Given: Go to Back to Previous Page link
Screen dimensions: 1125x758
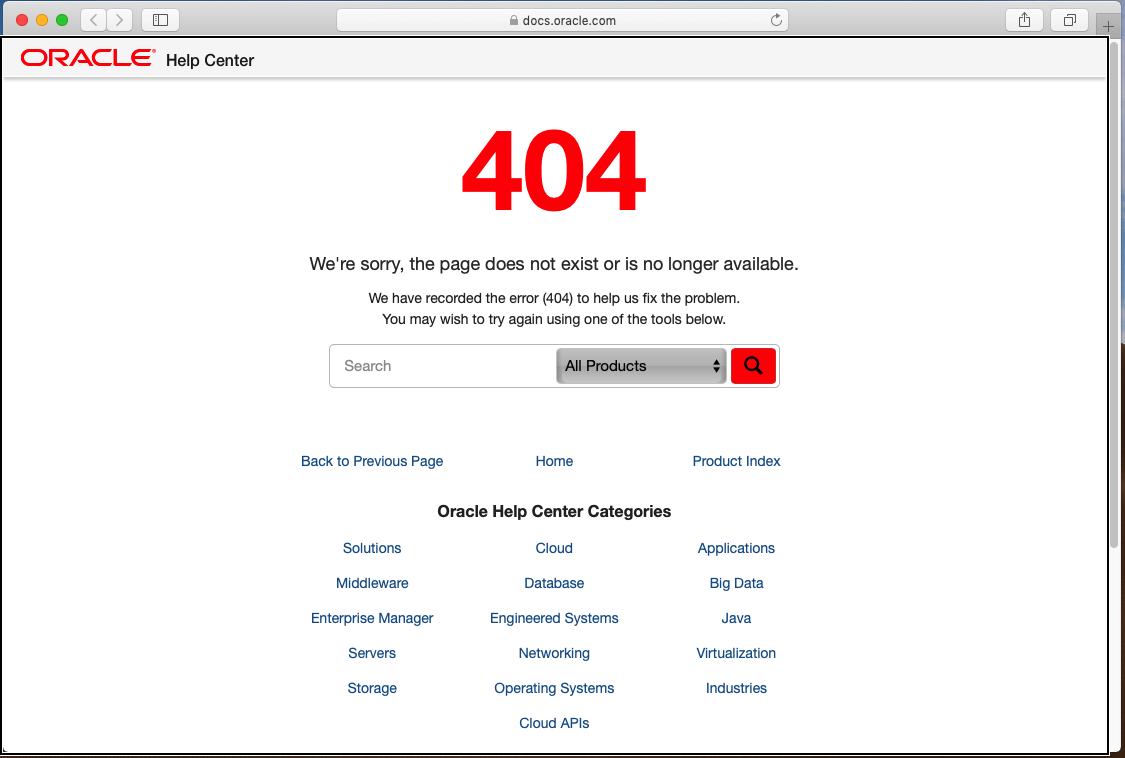Looking at the screenshot, I should [372, 461].
